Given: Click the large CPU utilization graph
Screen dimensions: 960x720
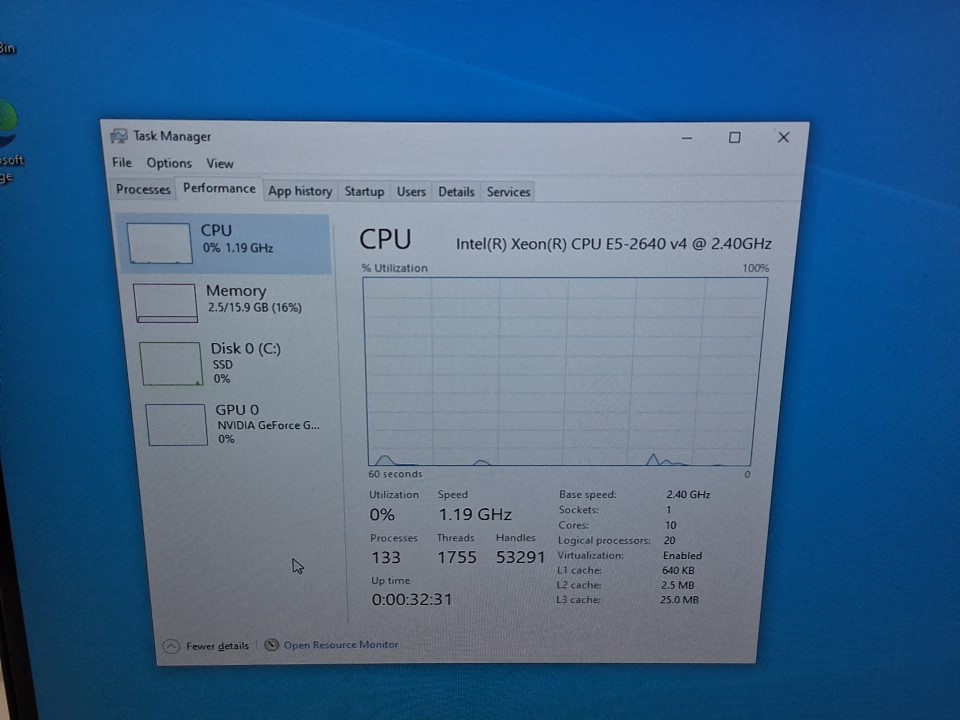Looking at the screenshot, I should [x=565, y=371].
